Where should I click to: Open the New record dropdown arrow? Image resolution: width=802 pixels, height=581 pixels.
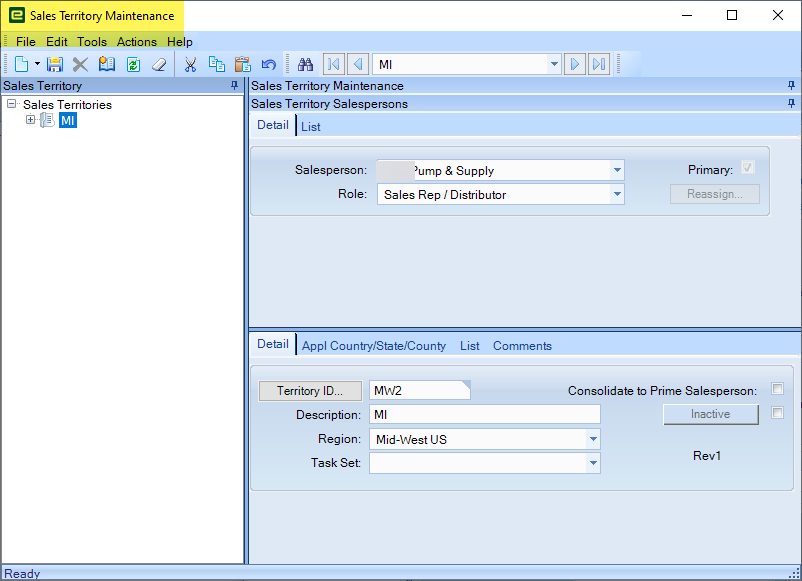(37, 64)
